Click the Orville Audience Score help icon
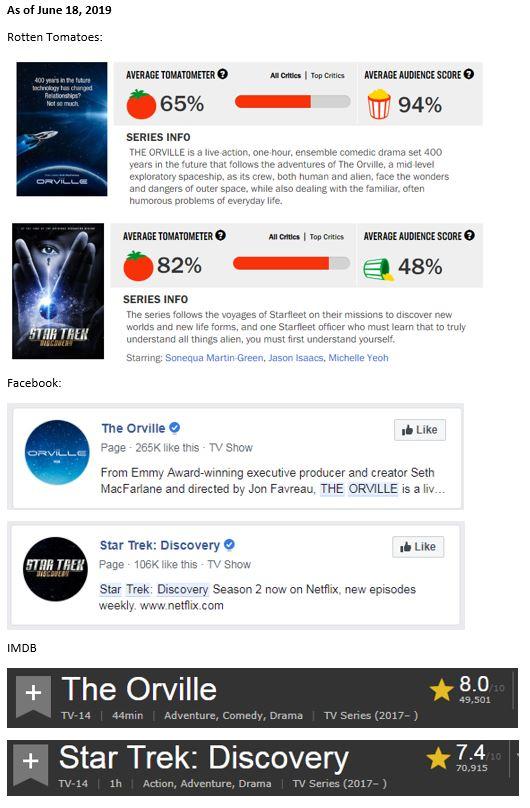Screen dimensions: 530x808 [468, 74]
